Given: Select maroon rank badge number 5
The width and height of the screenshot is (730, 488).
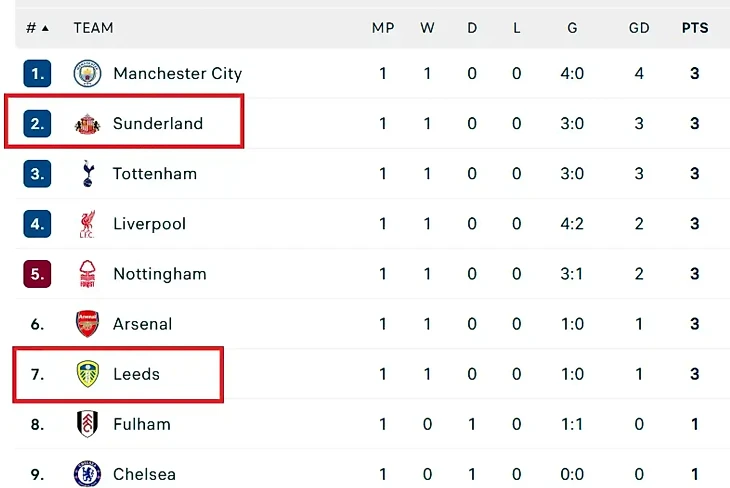Looking at the screenshot, I should pyautogui.click(x=37, y=274).
